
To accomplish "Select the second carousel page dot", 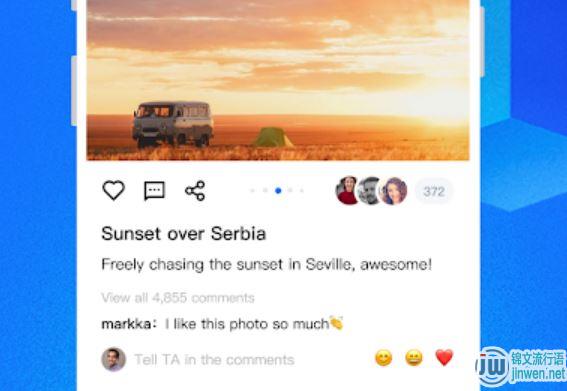I will [265, 191].
